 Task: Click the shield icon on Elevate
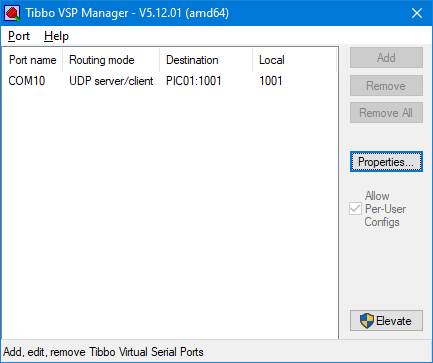click(x=367, y=321)
